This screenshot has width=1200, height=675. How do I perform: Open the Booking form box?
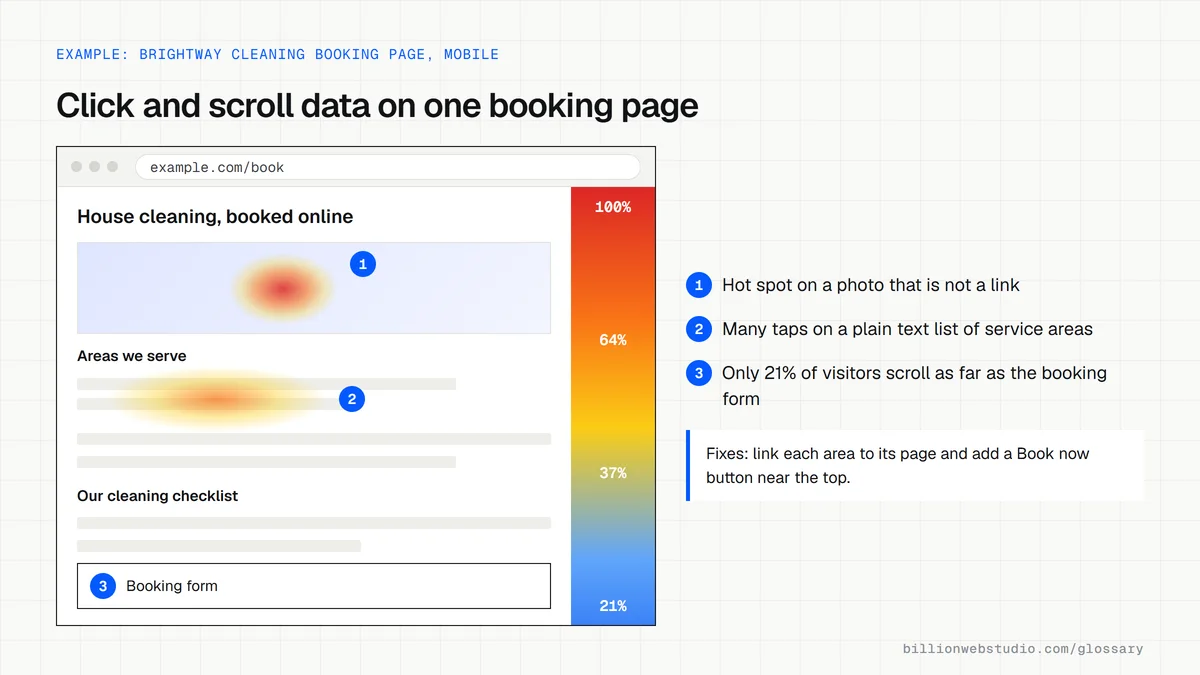click(x=314, y=586)
